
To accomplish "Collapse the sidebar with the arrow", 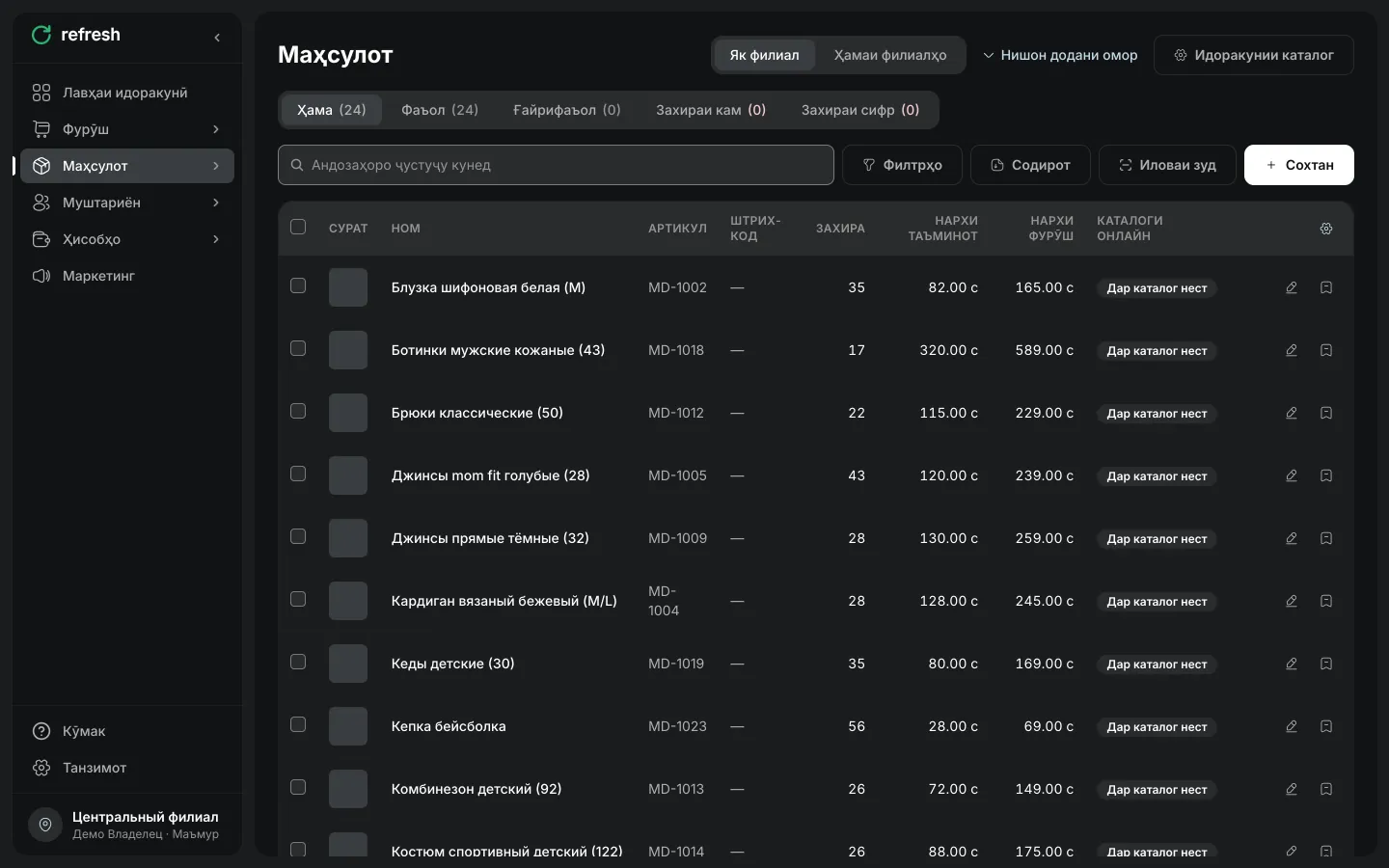I will coord(217,38).
